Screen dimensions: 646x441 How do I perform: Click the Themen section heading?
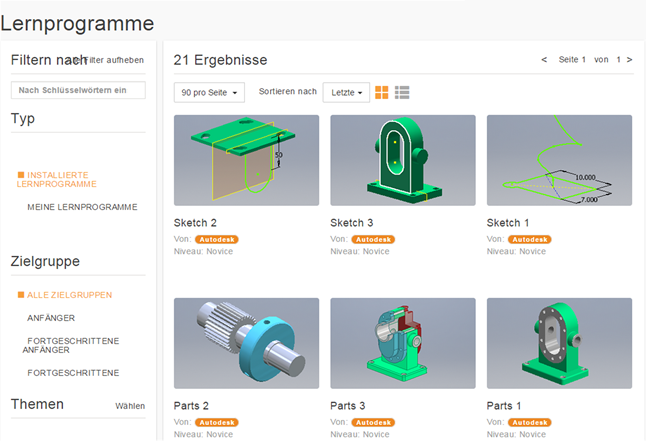37,404
